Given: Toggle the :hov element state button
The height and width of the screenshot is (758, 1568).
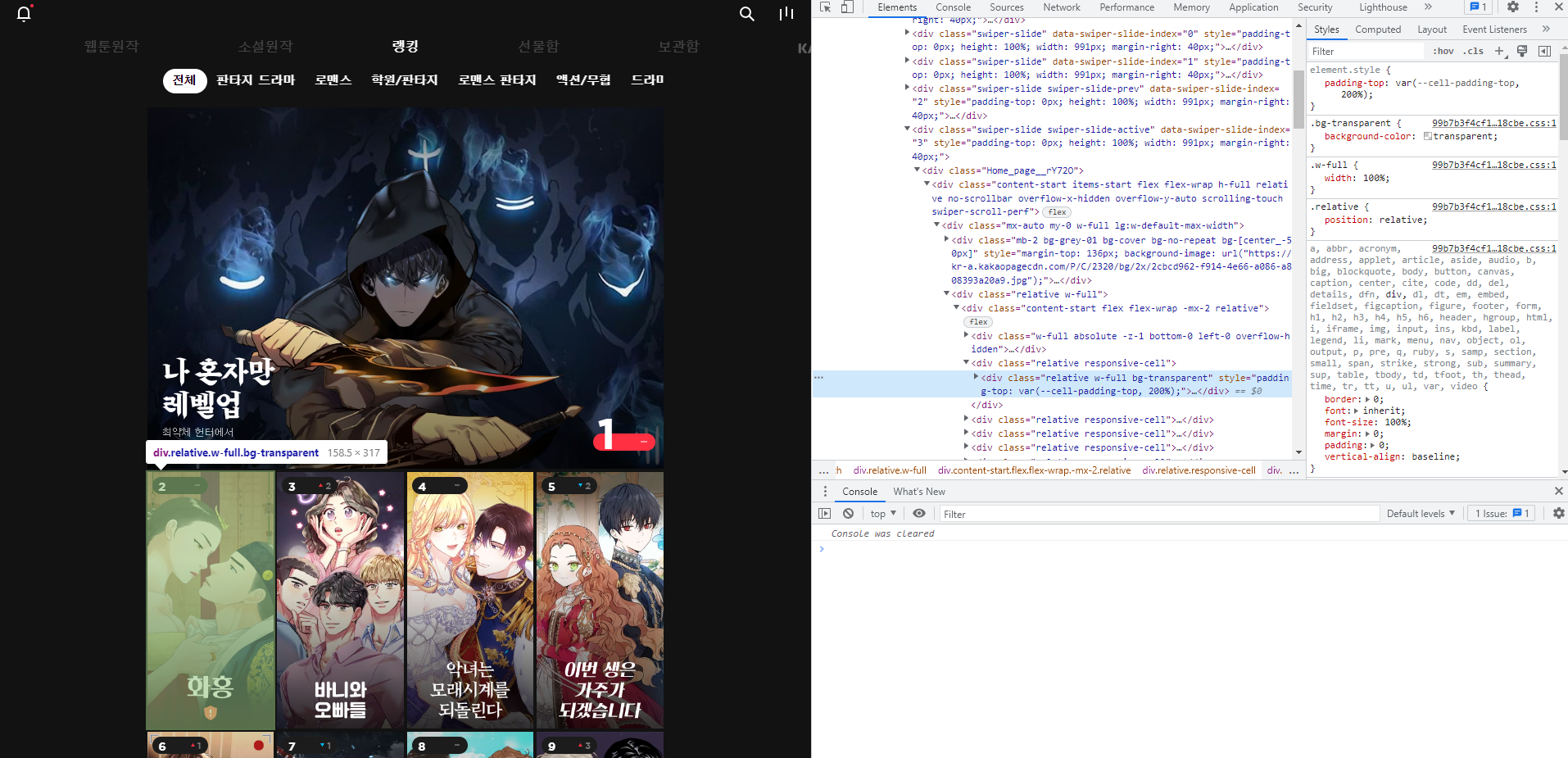Looking at the screenshot, I should click(x=1443, y=51).
